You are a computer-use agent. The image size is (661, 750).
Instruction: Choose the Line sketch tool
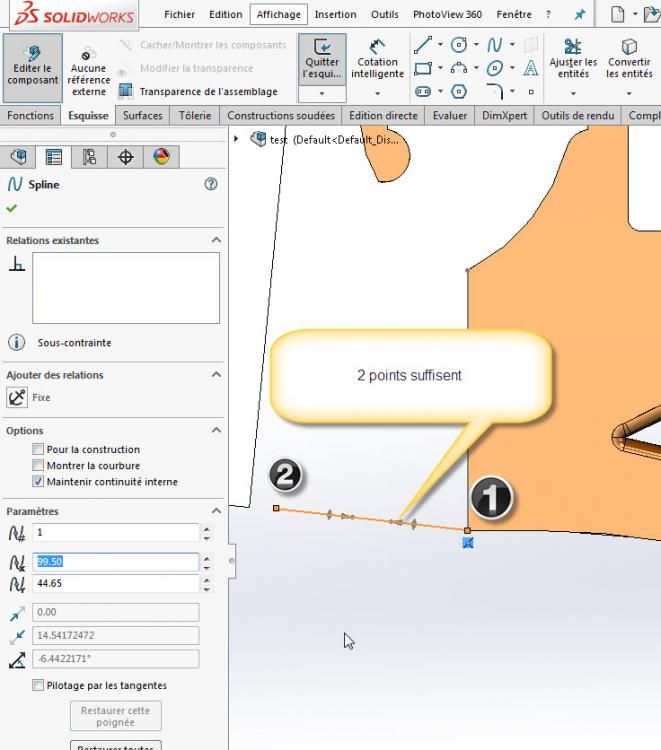(423, 45)
